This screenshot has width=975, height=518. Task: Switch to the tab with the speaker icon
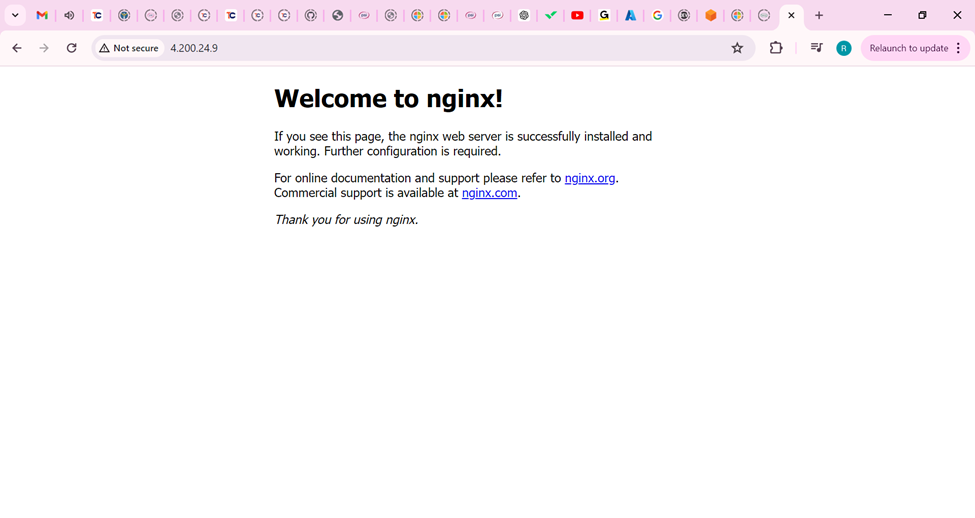coord(69,16)
